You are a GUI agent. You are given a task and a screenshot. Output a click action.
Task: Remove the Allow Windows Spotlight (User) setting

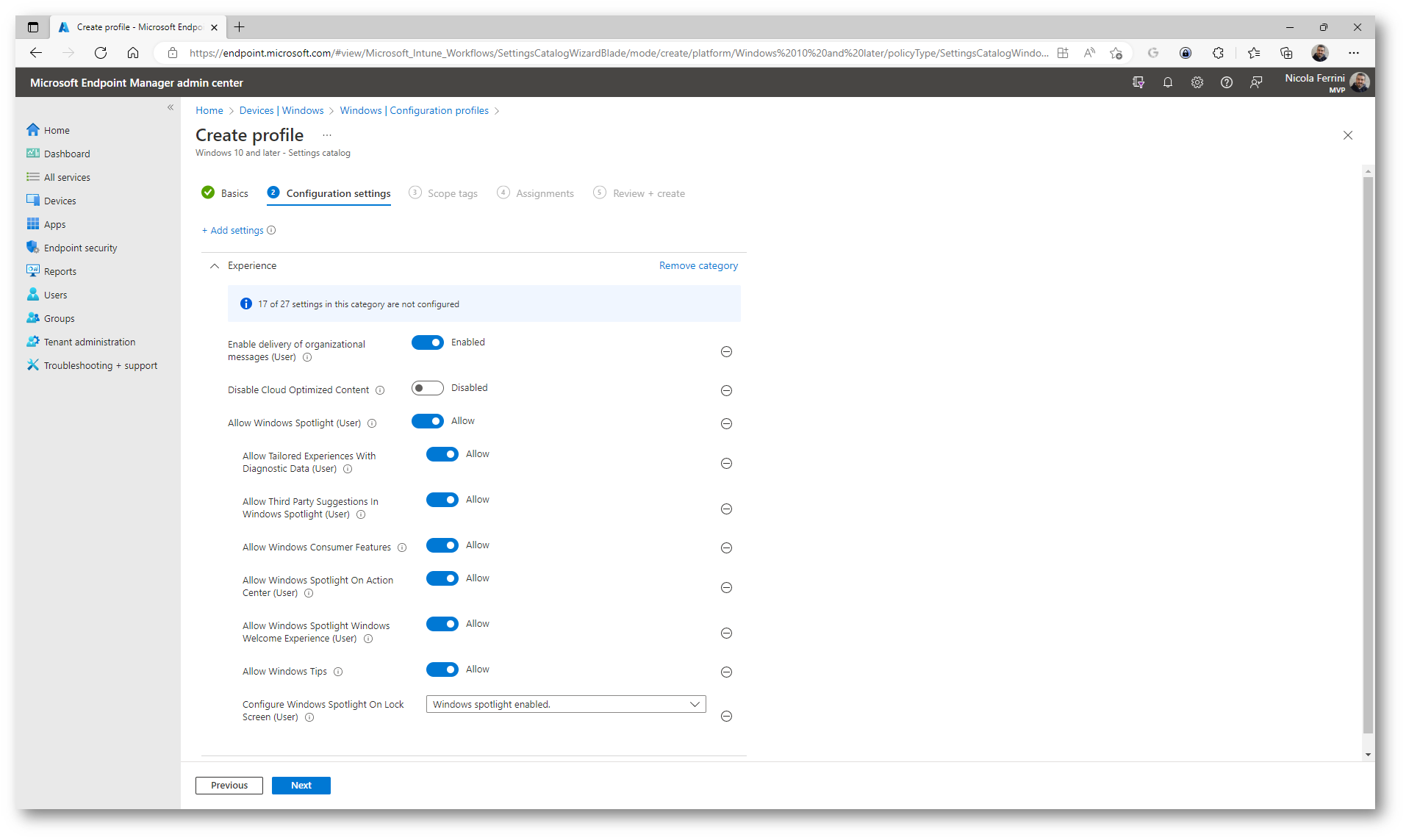(726, 424)
